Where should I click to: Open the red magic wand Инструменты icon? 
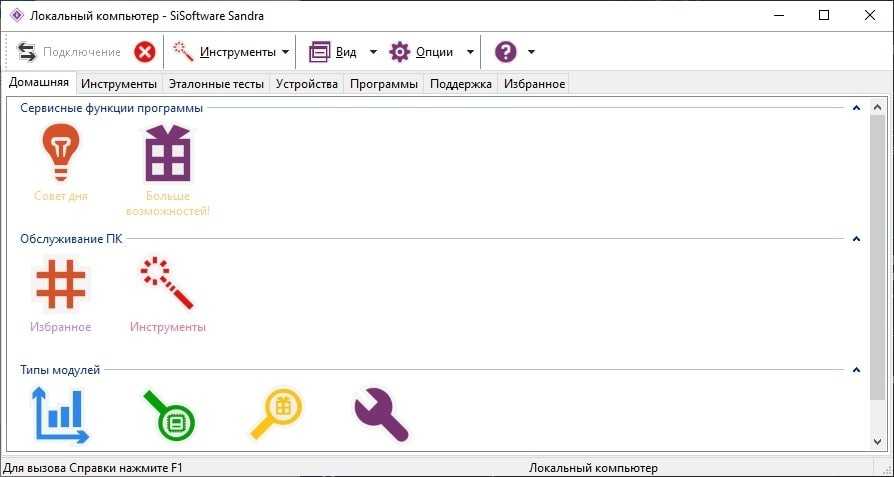click(167, 283)
